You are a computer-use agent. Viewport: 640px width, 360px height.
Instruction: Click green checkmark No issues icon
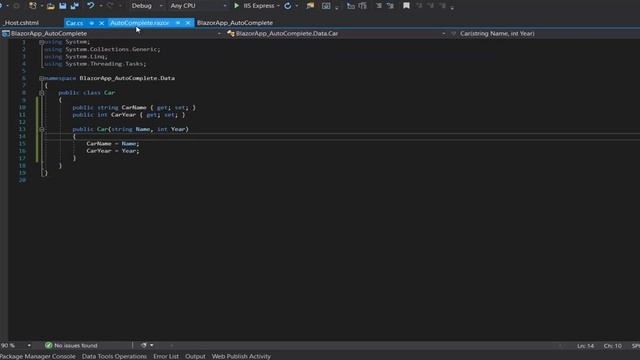[x=48, y=345]
